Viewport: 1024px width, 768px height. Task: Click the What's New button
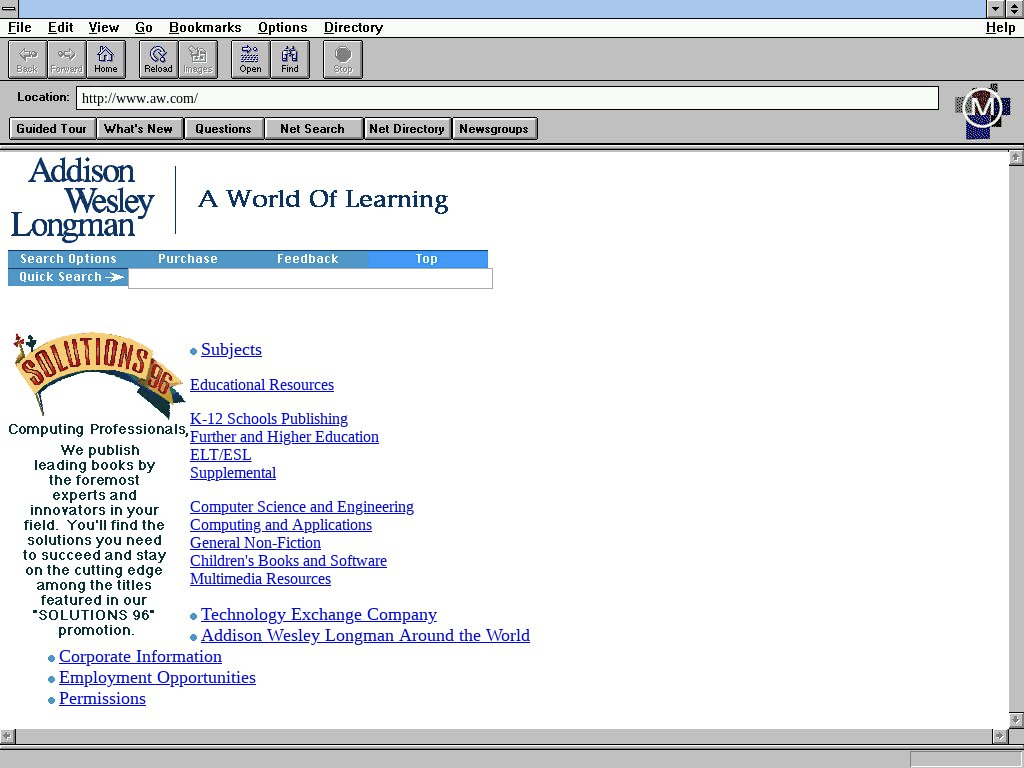click(x=138, y=128)
